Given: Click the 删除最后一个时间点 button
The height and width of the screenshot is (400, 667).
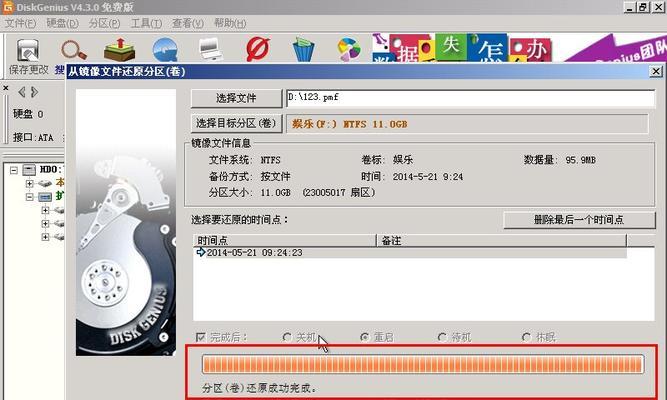Looking at the screenshot, I should tap(579, 220).
